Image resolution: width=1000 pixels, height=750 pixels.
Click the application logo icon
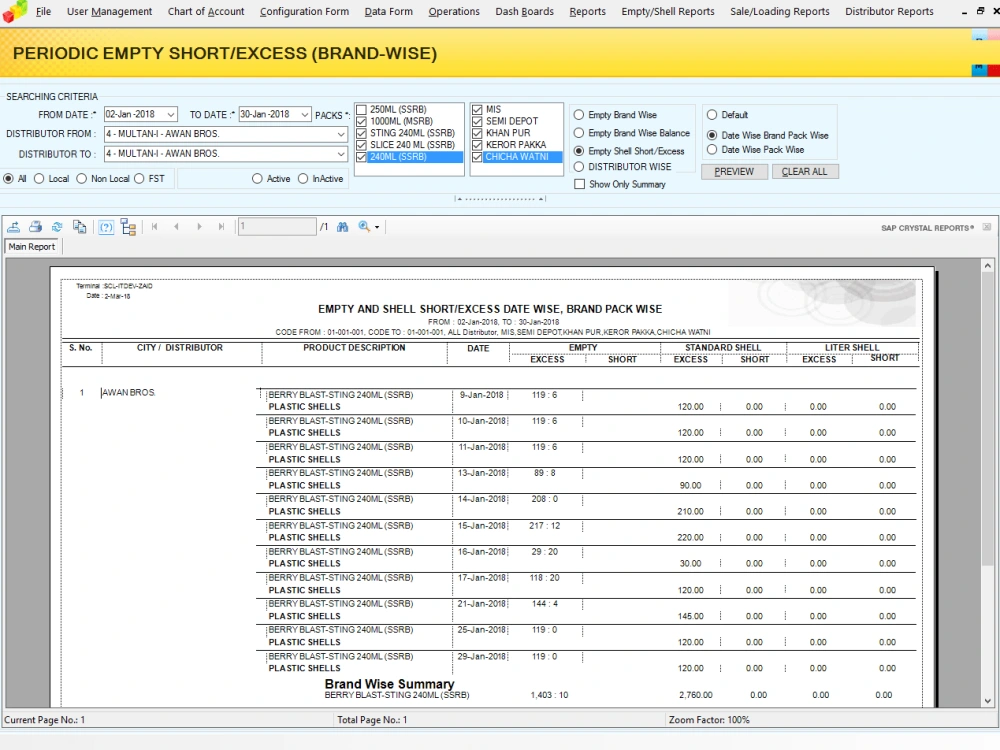[15, 11]
